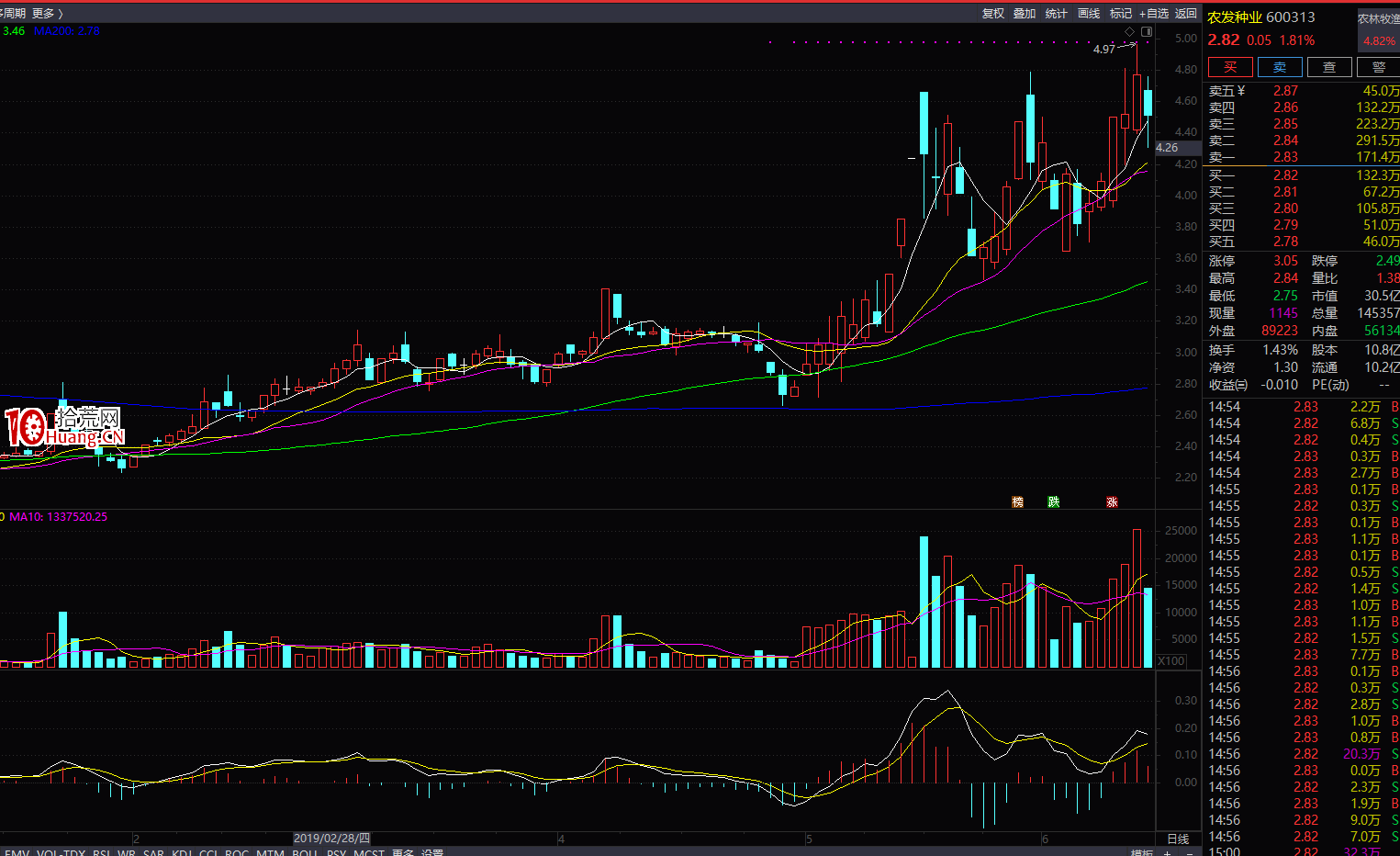Switch to the RSI indicator tab
The image size is (1400, 856).
pyautogui.click(x=101, y=853)
